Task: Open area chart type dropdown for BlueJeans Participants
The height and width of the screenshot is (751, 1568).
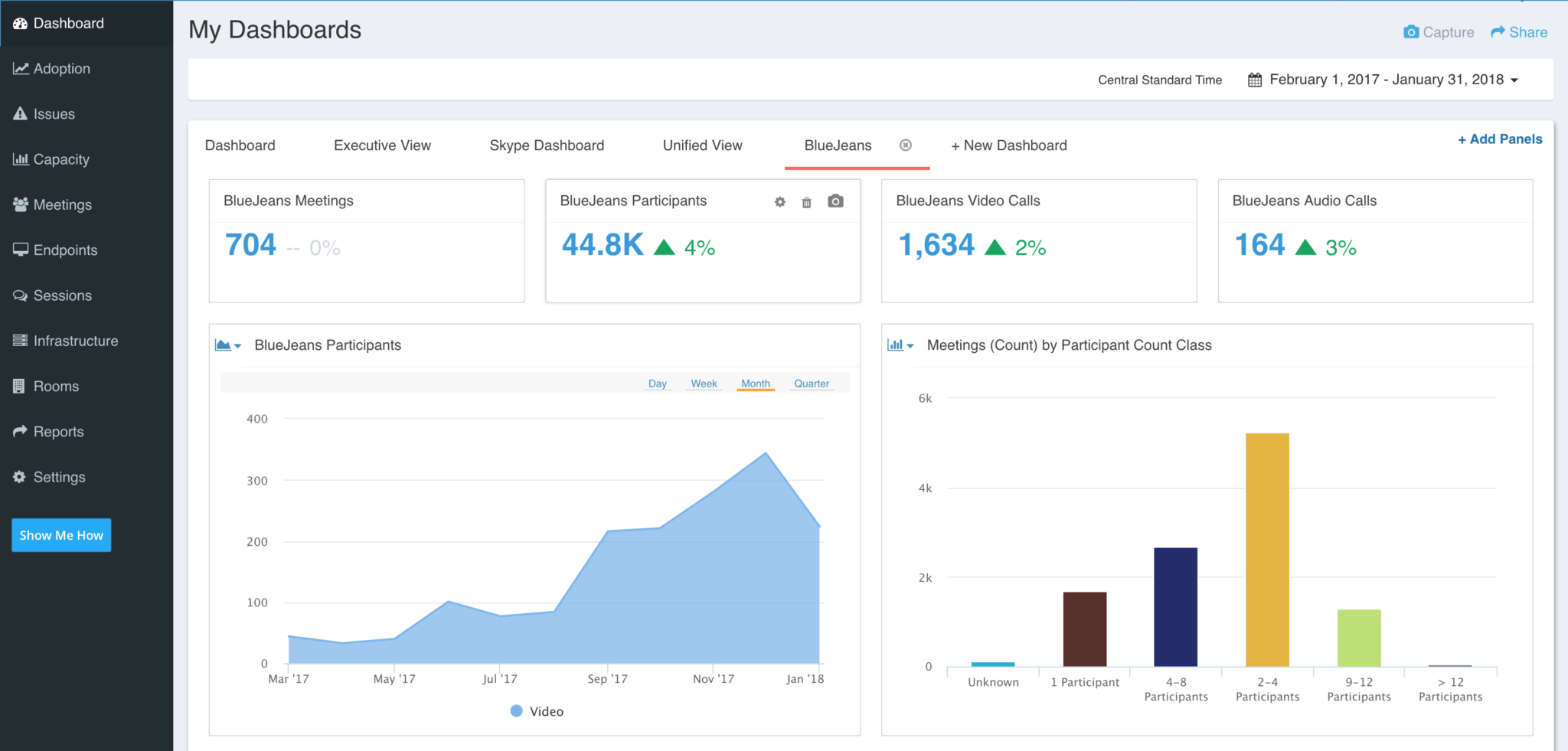Action: [x=228, y=345]
